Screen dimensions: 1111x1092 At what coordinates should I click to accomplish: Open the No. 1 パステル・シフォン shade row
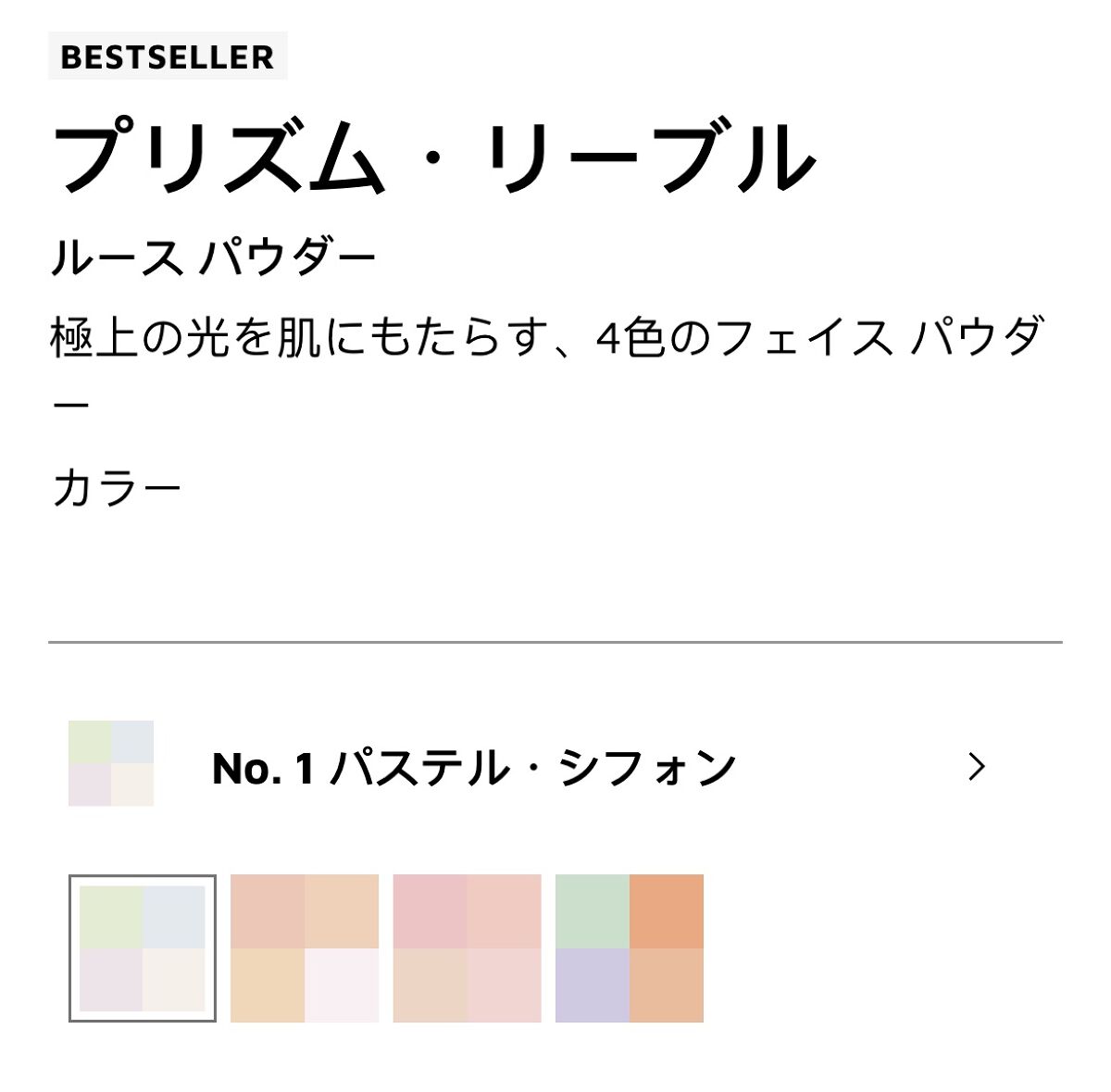[x=472, y=768]
